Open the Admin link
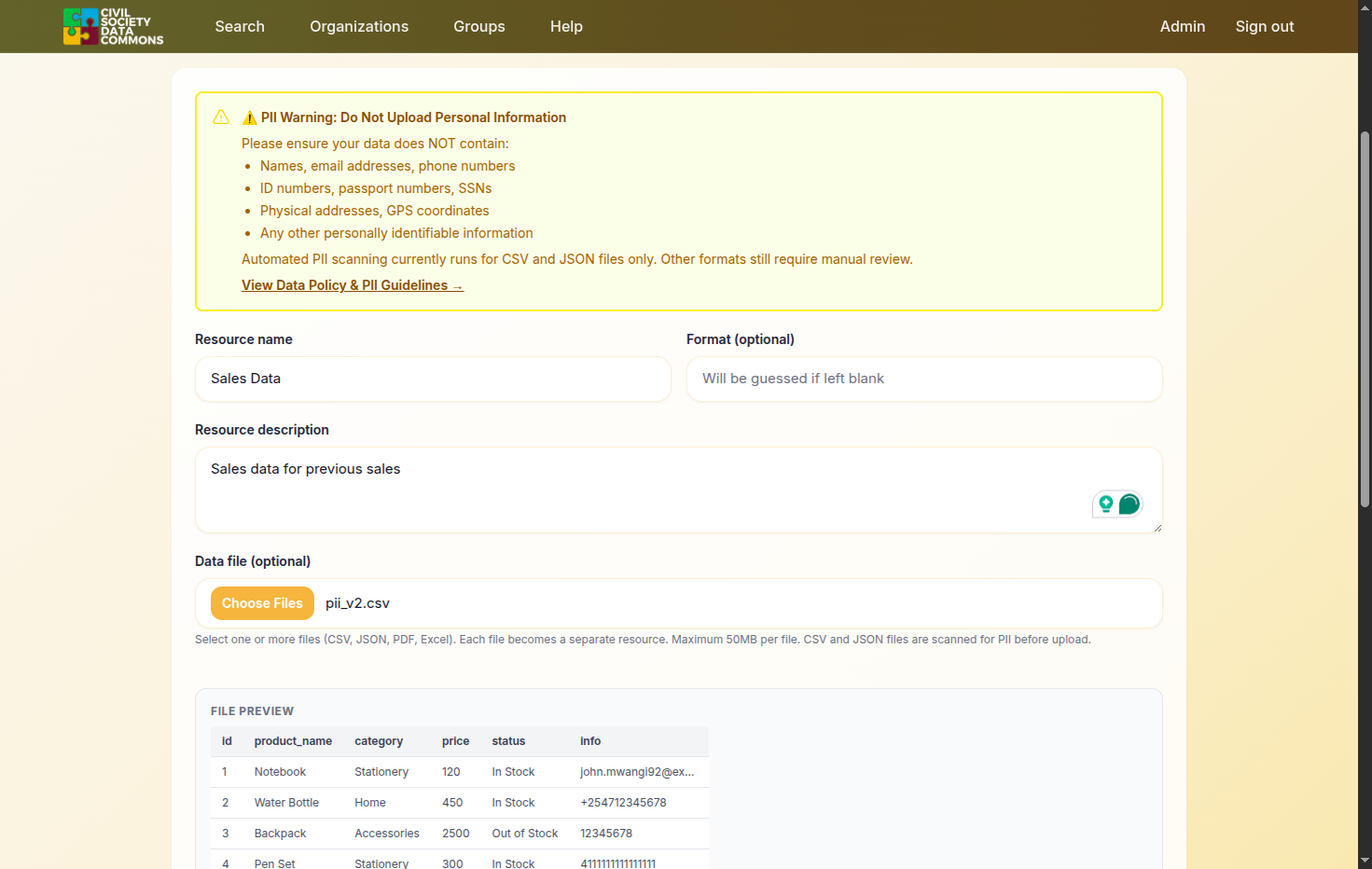Screen dimensions: 1372x869 (x=1183, y=26)
